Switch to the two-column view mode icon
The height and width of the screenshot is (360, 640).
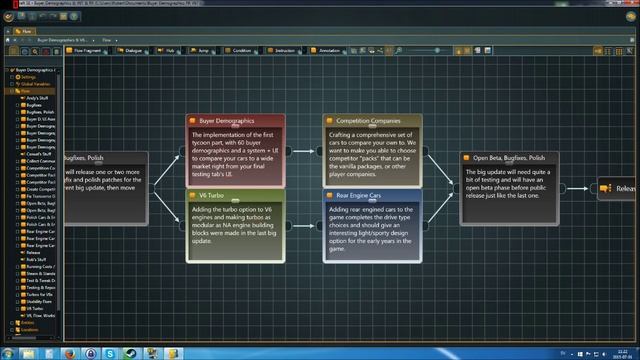pos(609,51)
